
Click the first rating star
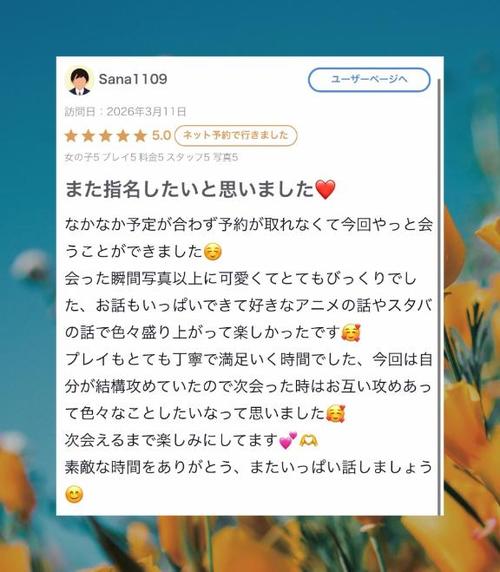tap(71, 136)
